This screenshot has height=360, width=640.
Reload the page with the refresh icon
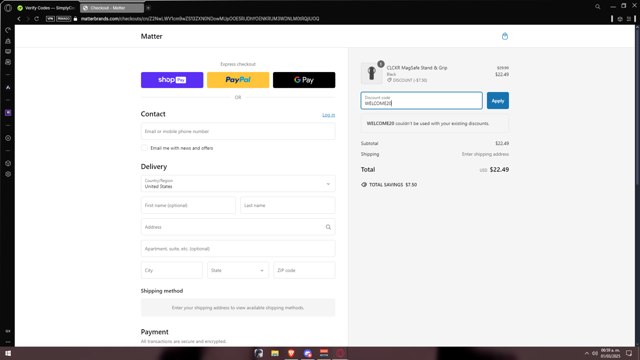point(37,19)
